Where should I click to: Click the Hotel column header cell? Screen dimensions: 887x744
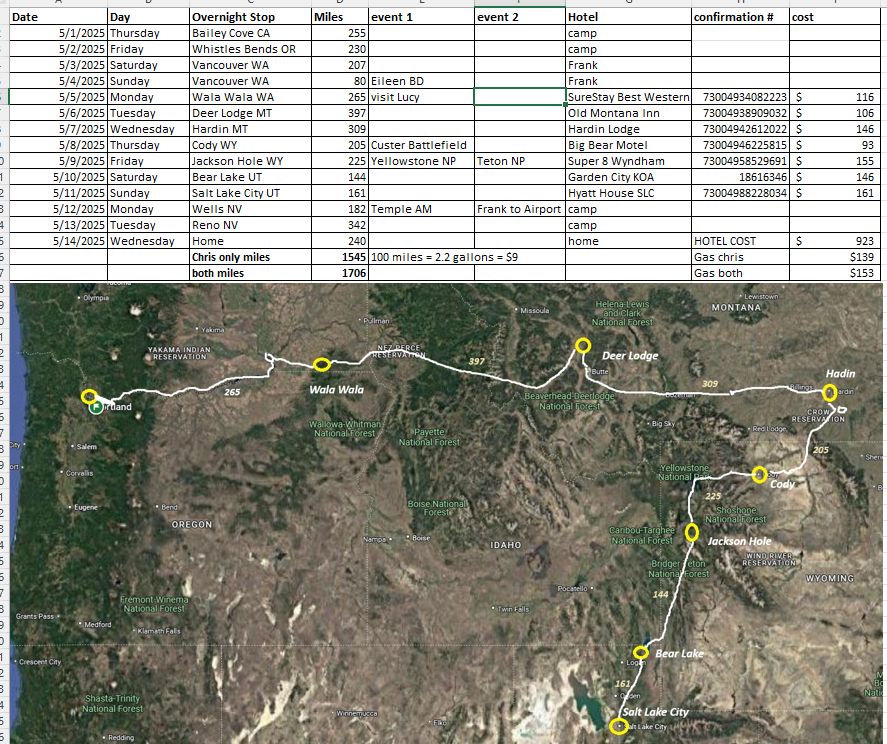627,17
